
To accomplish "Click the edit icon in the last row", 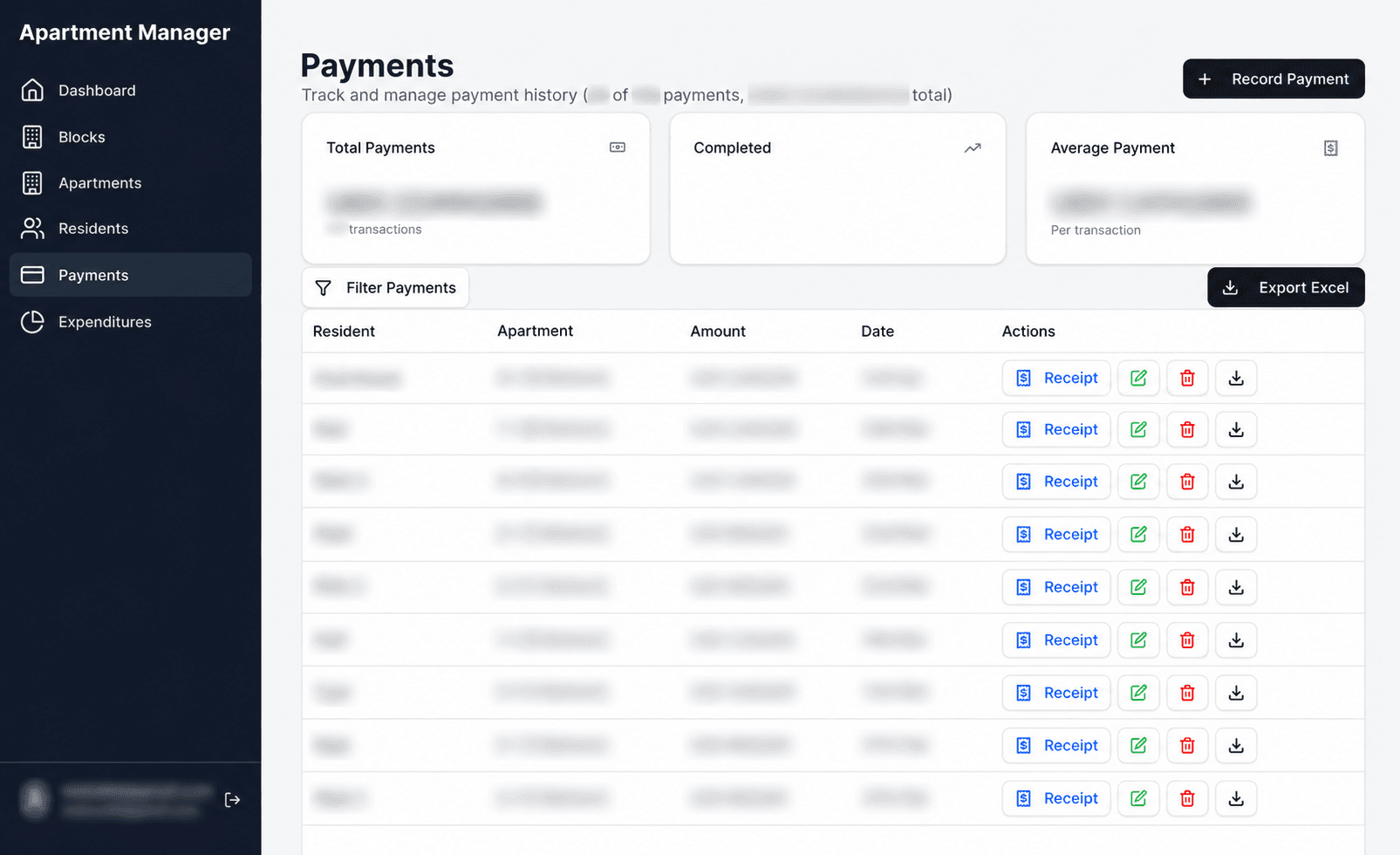I will point(1138,798).
